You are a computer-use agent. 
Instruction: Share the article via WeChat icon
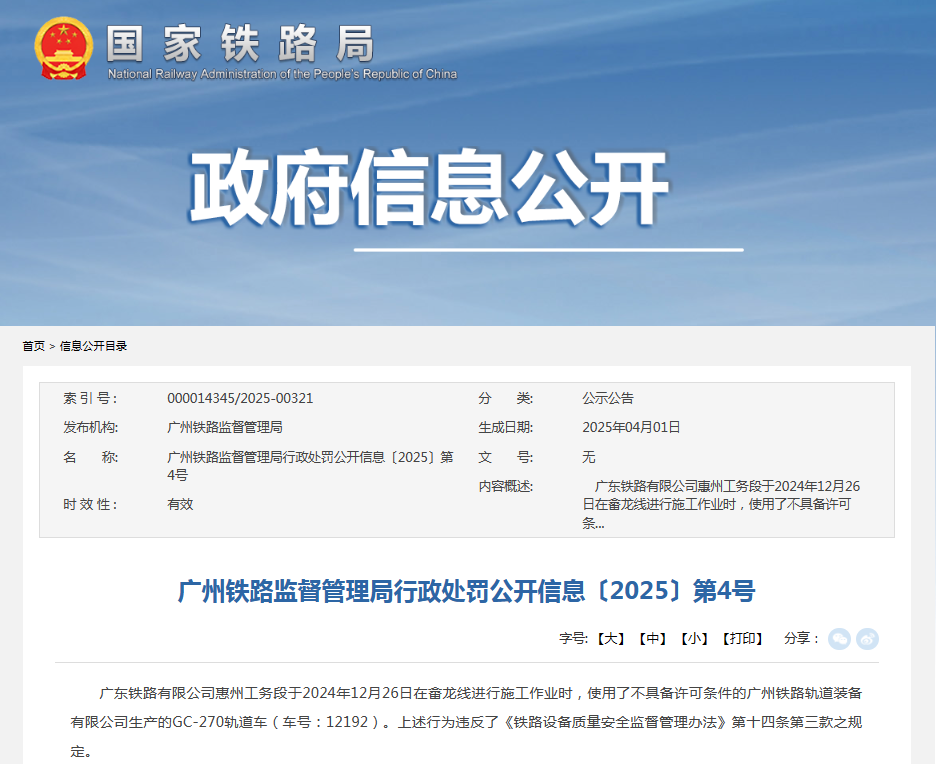pos(839,639)
